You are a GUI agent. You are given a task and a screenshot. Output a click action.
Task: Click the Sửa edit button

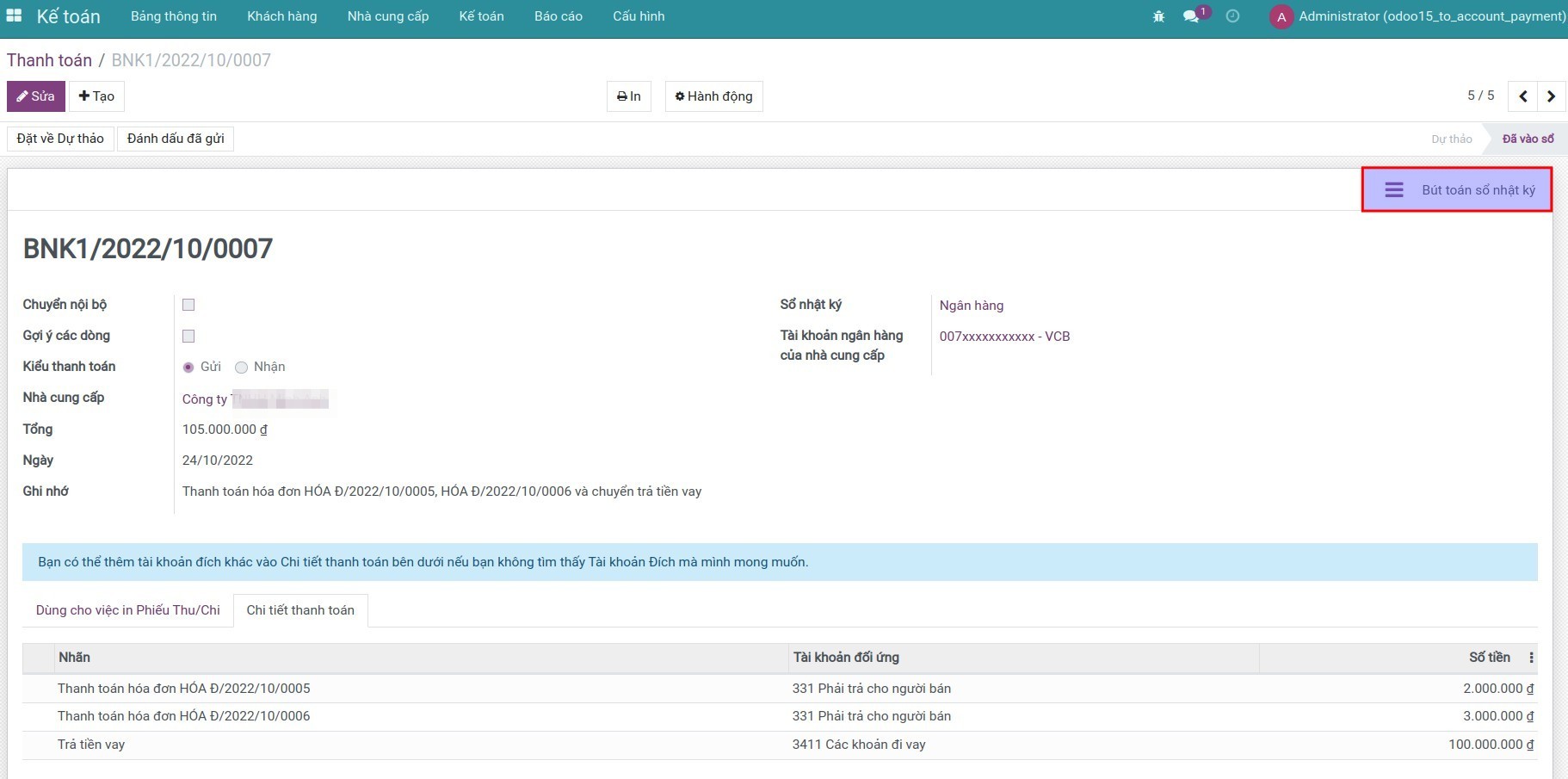coord(36,96)
